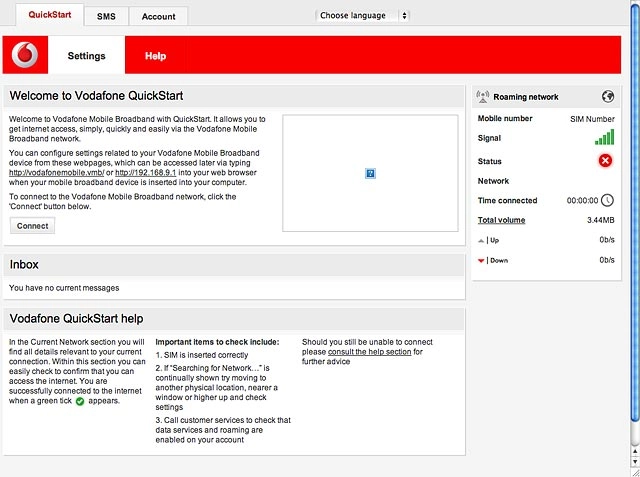This screenshot has width=640, height=477.
Task: Click the globe icon in Roaming network header
Action: point(608,97)
